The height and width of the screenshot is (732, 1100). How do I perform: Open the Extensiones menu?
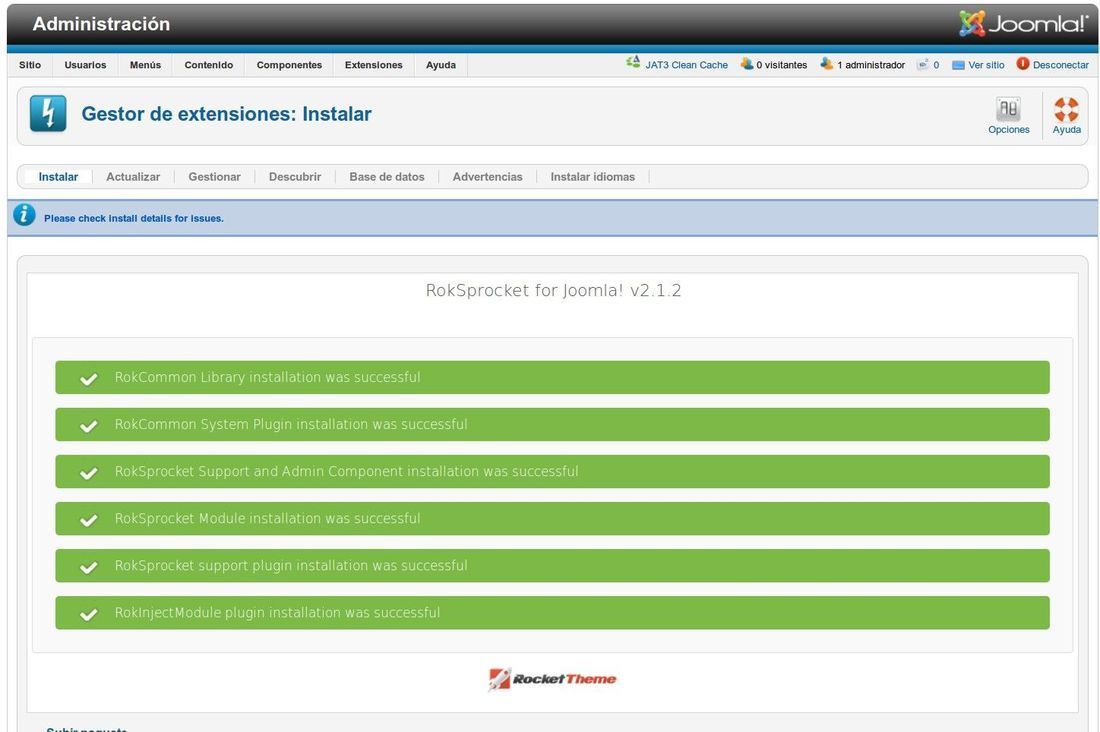coord(374,65)
